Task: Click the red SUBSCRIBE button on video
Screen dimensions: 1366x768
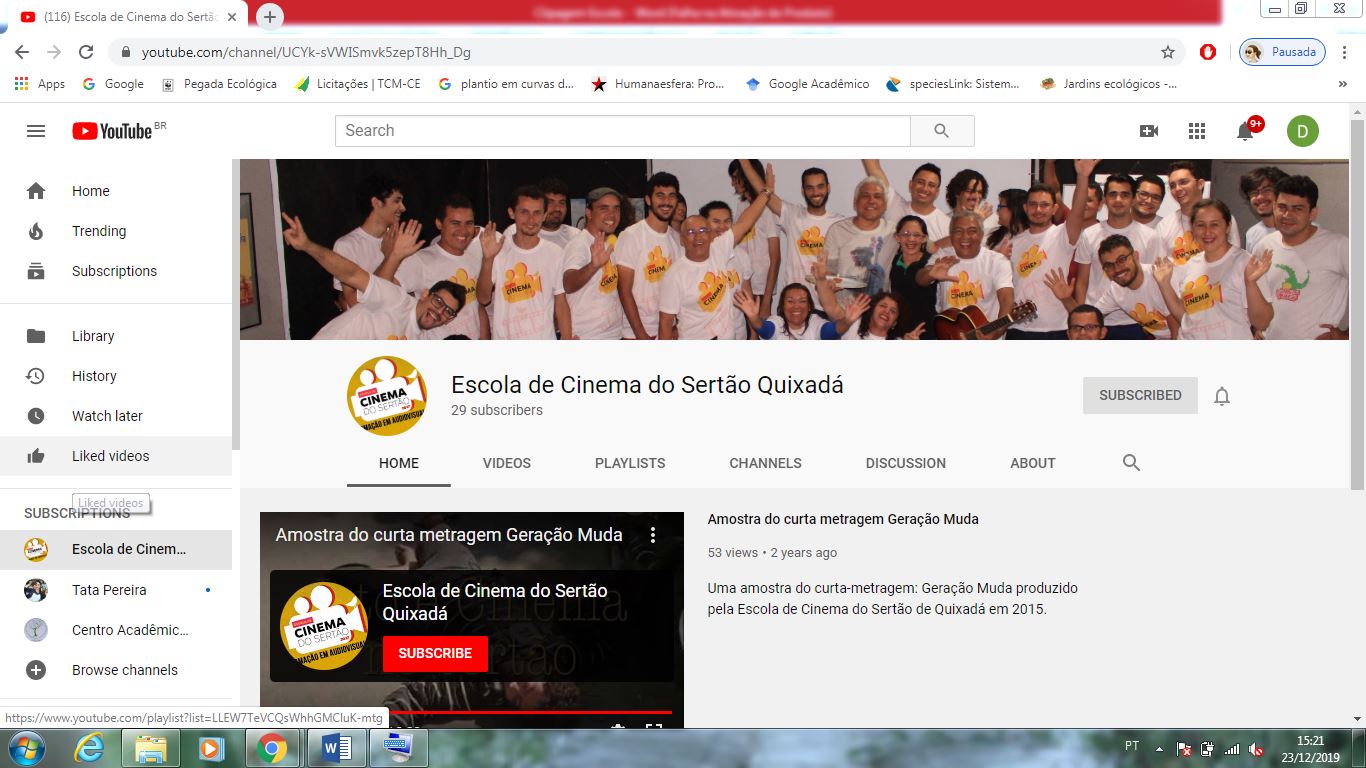Action: (435, 653)
